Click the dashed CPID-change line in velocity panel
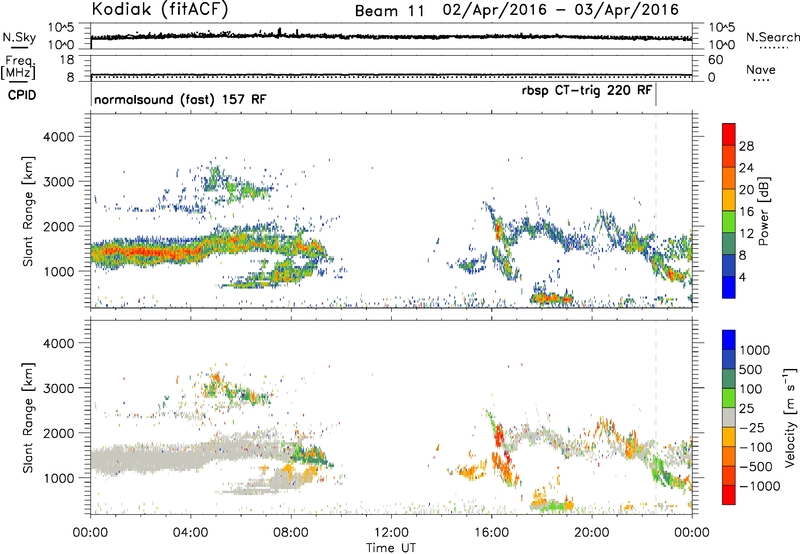Viewport: 800px width, 554px height. (656, 417)
